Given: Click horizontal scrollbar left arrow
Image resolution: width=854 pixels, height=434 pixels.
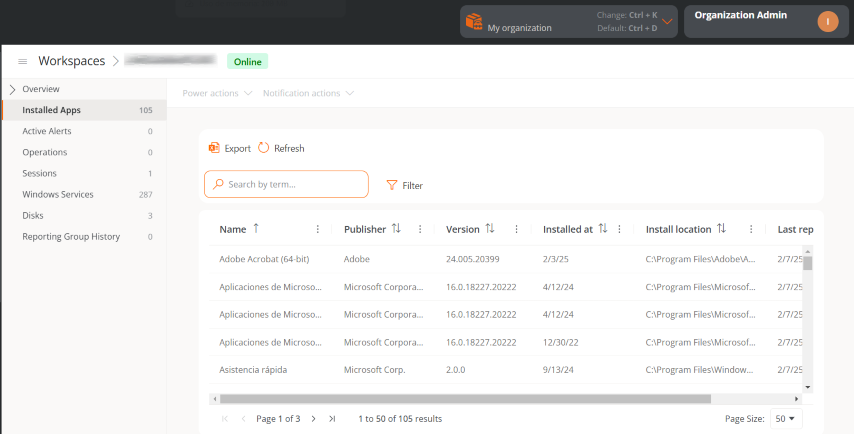Looking at the screenshot, I should (x=215, y=399).
